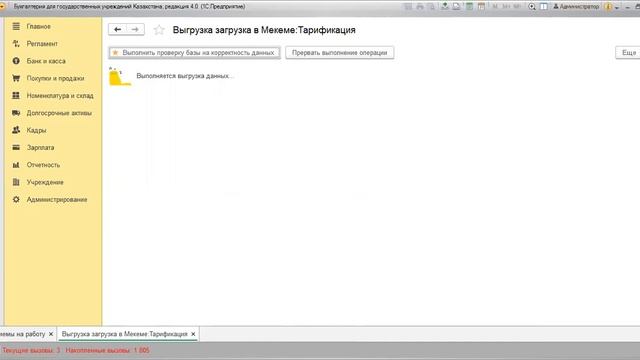
Task: Click the Отчетность bar chart icon
Action: tap(16, 165)
